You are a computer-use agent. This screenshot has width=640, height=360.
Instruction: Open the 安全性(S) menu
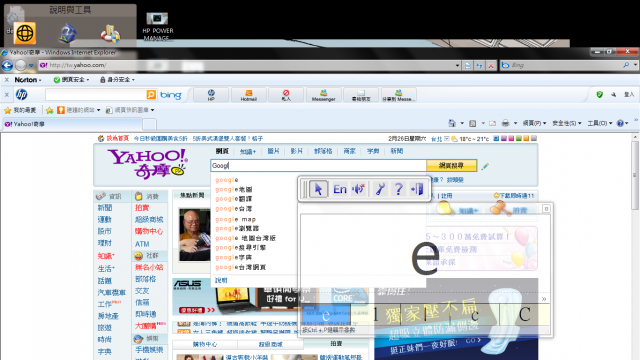pyautogui.click(x=567, y=123)
